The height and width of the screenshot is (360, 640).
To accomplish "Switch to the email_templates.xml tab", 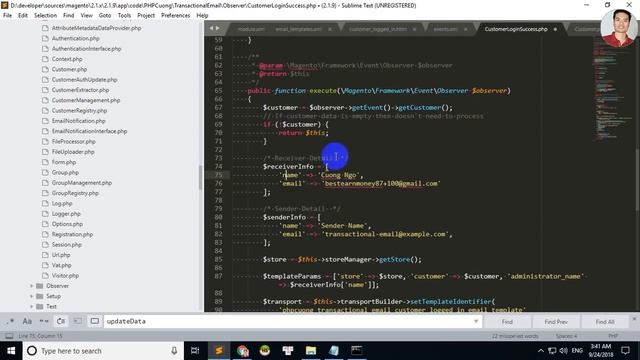I will [298, 29].
